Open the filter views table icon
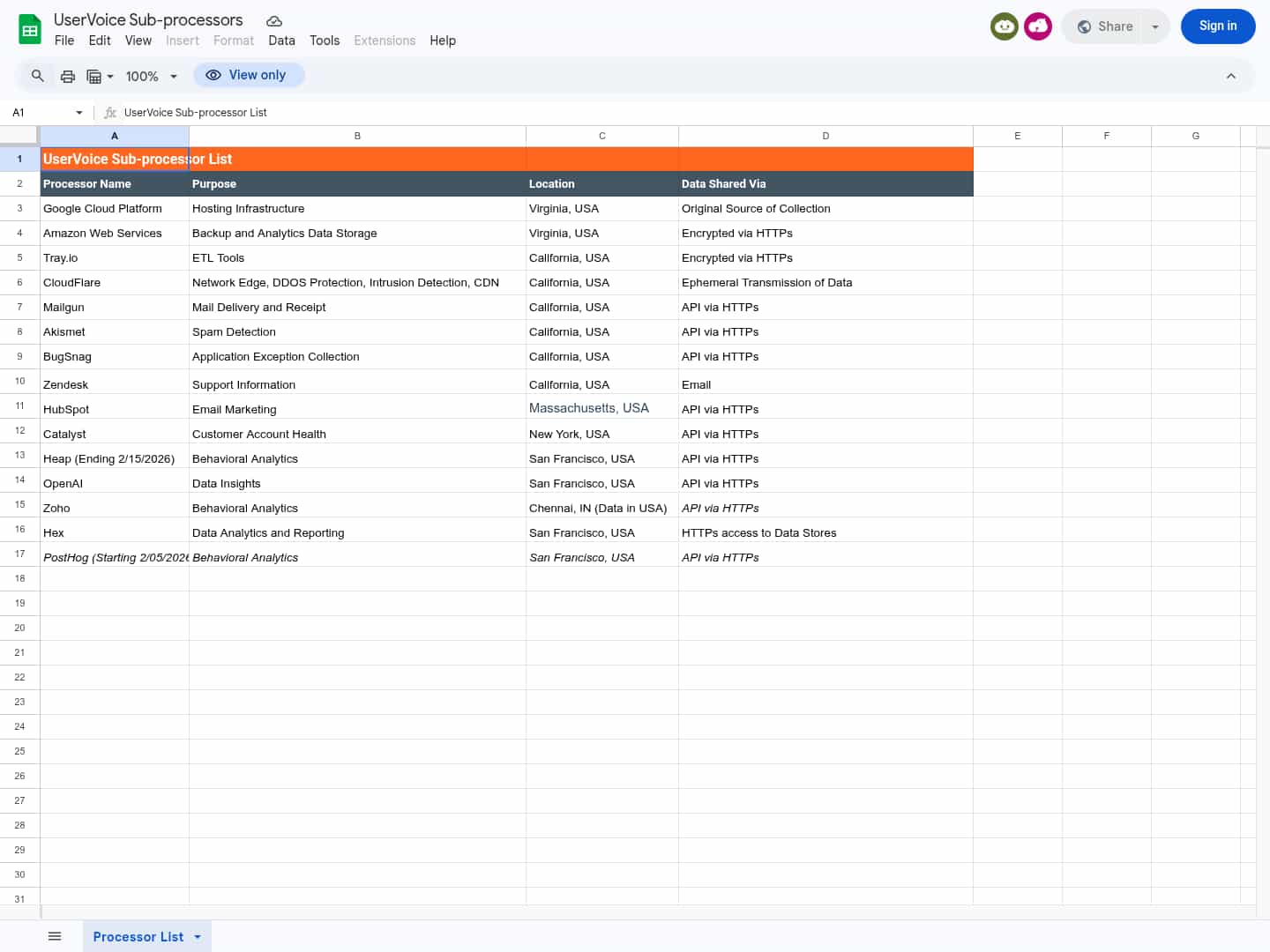 100,76
